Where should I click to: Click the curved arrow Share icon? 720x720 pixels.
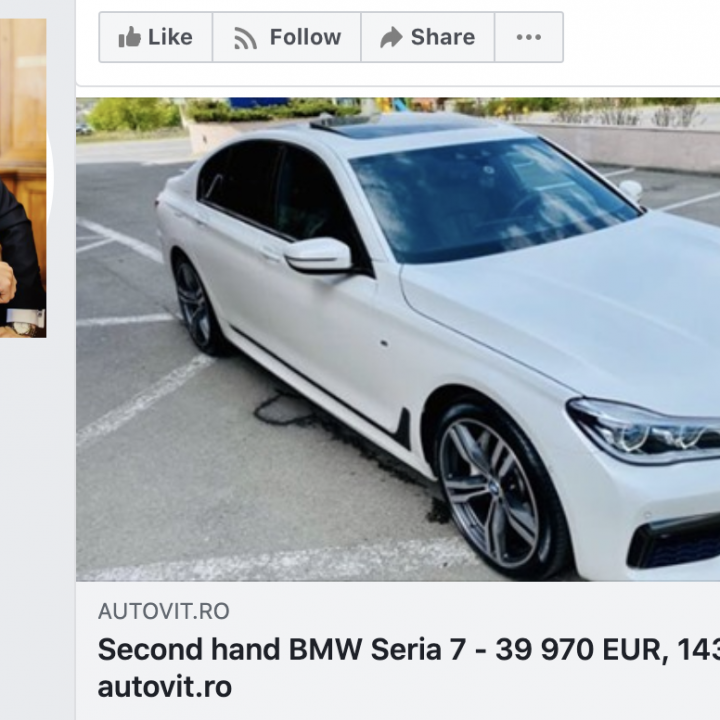391,38
